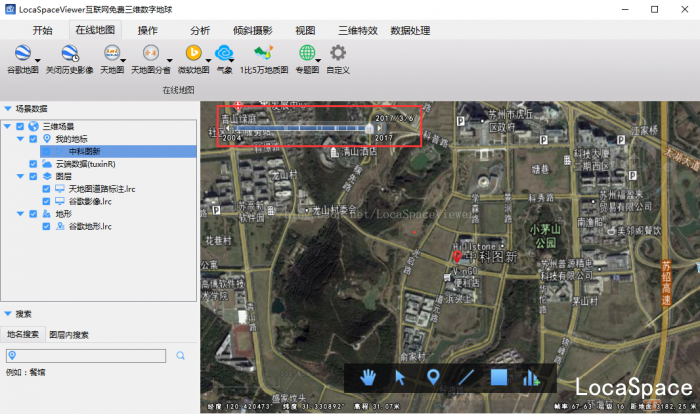
Task: Click the 谷歌影像.lrc tree label
Action: point(90,201)
